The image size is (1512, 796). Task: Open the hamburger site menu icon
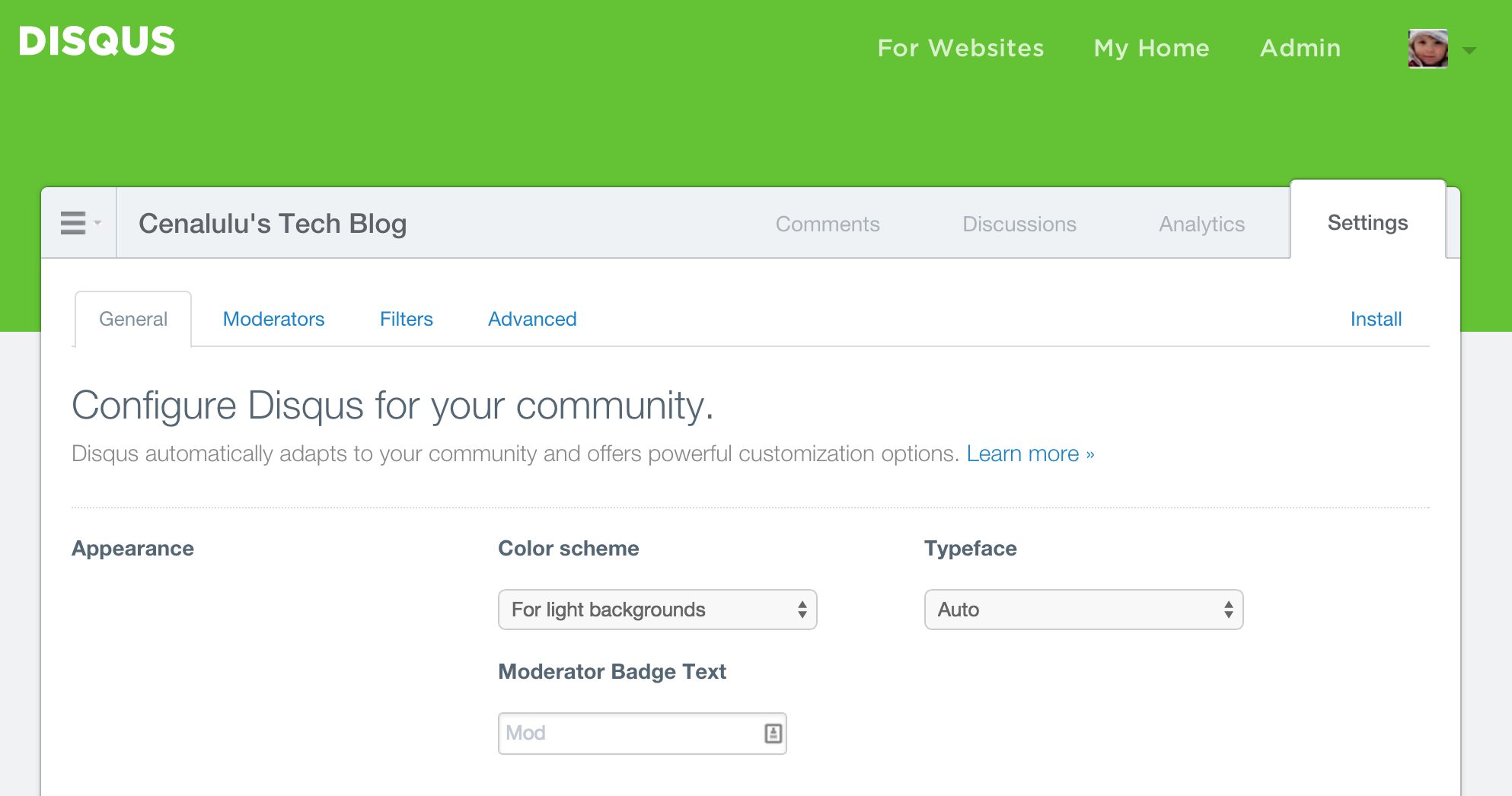[79, 223]
